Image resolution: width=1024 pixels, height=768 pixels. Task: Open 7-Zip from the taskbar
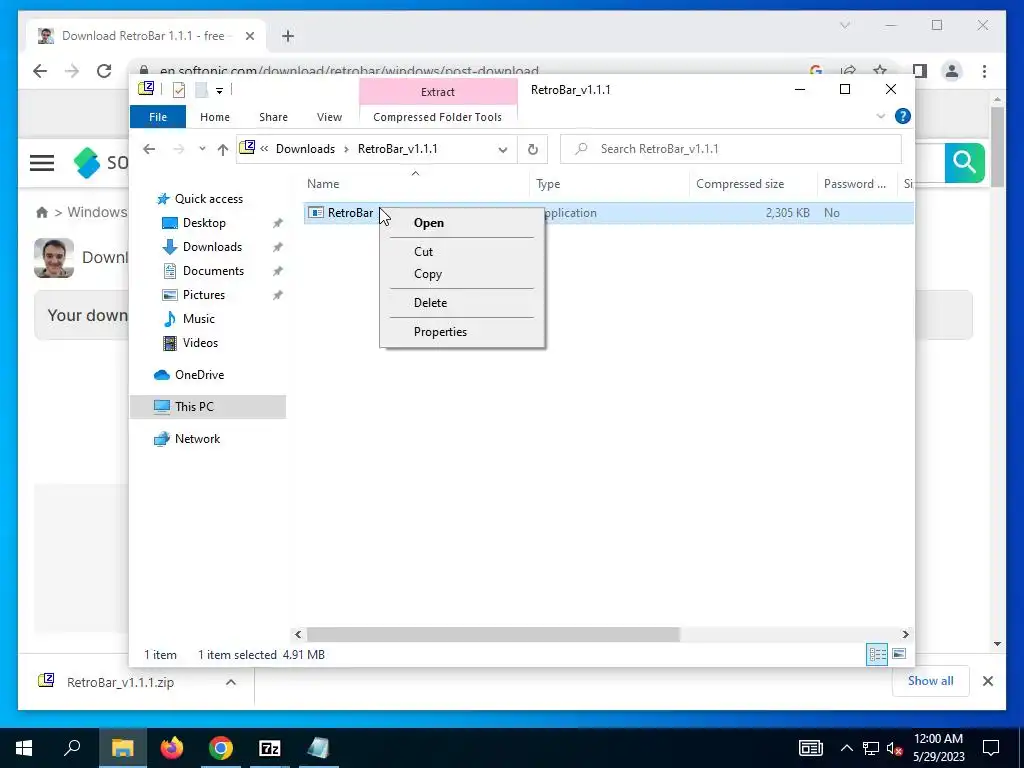[x=270, y=748]
